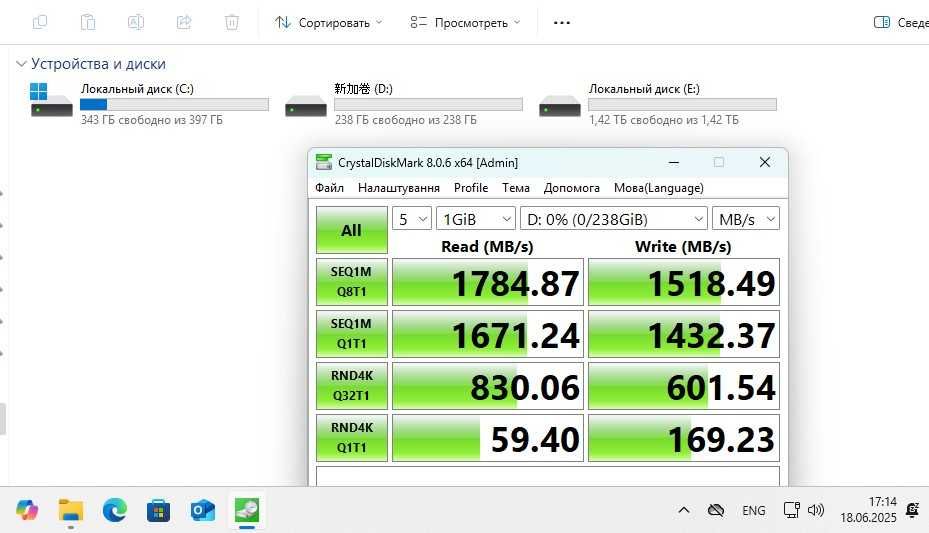Click the Rename icon in Explorer toolbar
Image resolution: width=929 pixels, height=533 pixels.
click(136, 23)
